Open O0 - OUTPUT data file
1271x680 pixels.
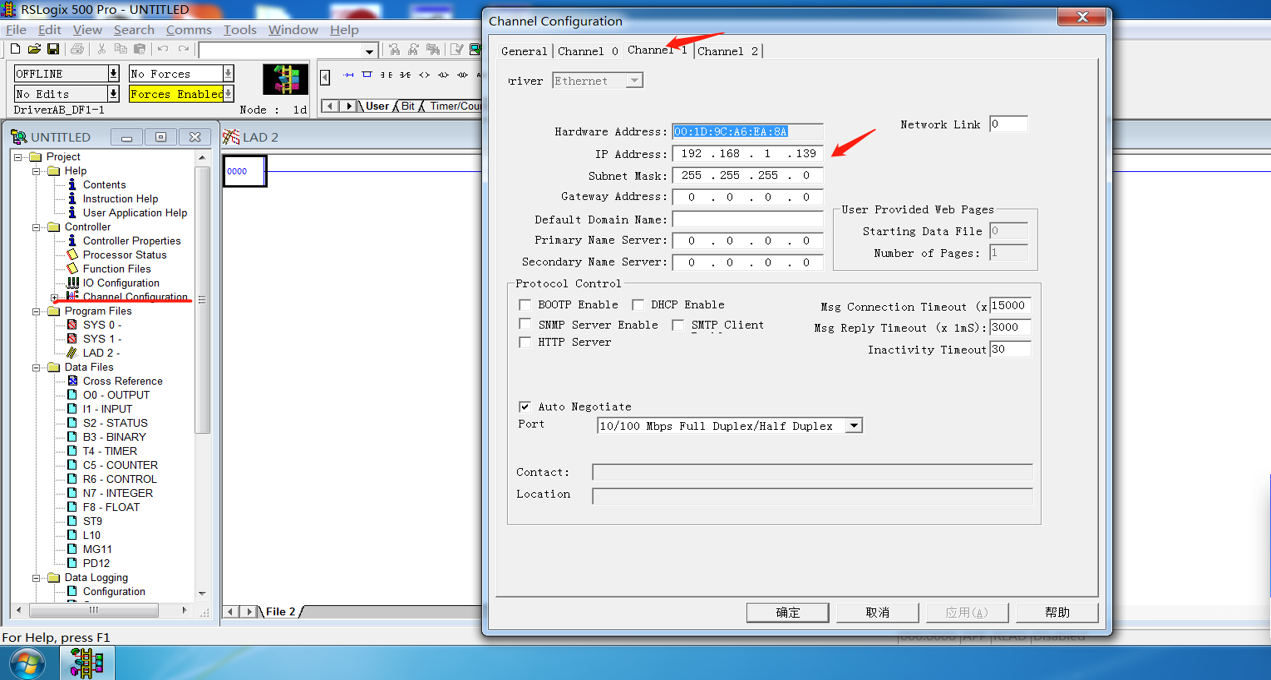(115, 395)
